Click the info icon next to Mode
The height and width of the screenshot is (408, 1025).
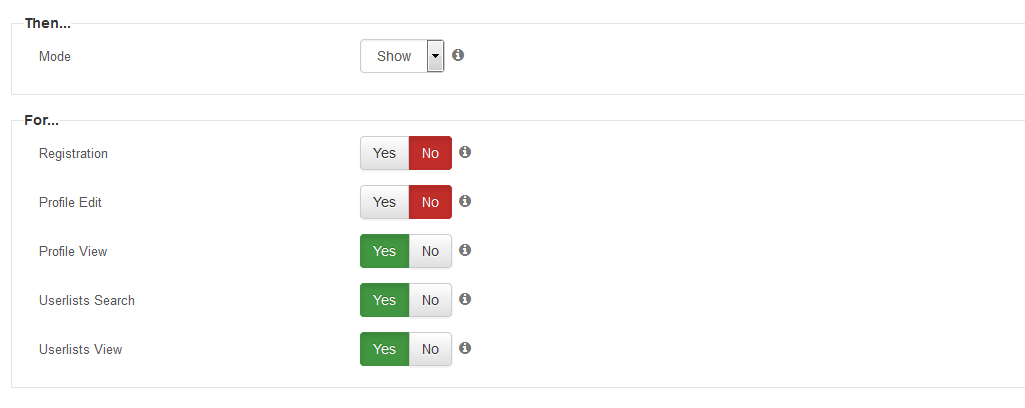[458, 55]
